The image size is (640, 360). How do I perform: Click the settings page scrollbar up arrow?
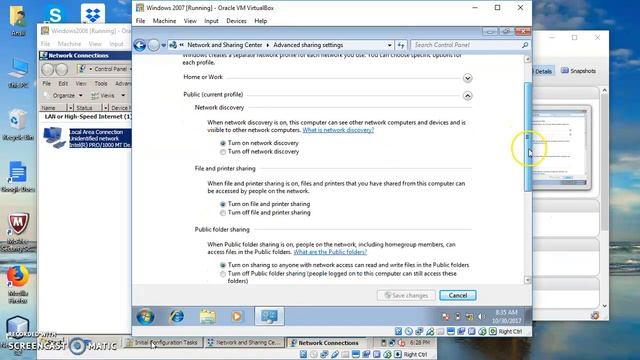527,59
